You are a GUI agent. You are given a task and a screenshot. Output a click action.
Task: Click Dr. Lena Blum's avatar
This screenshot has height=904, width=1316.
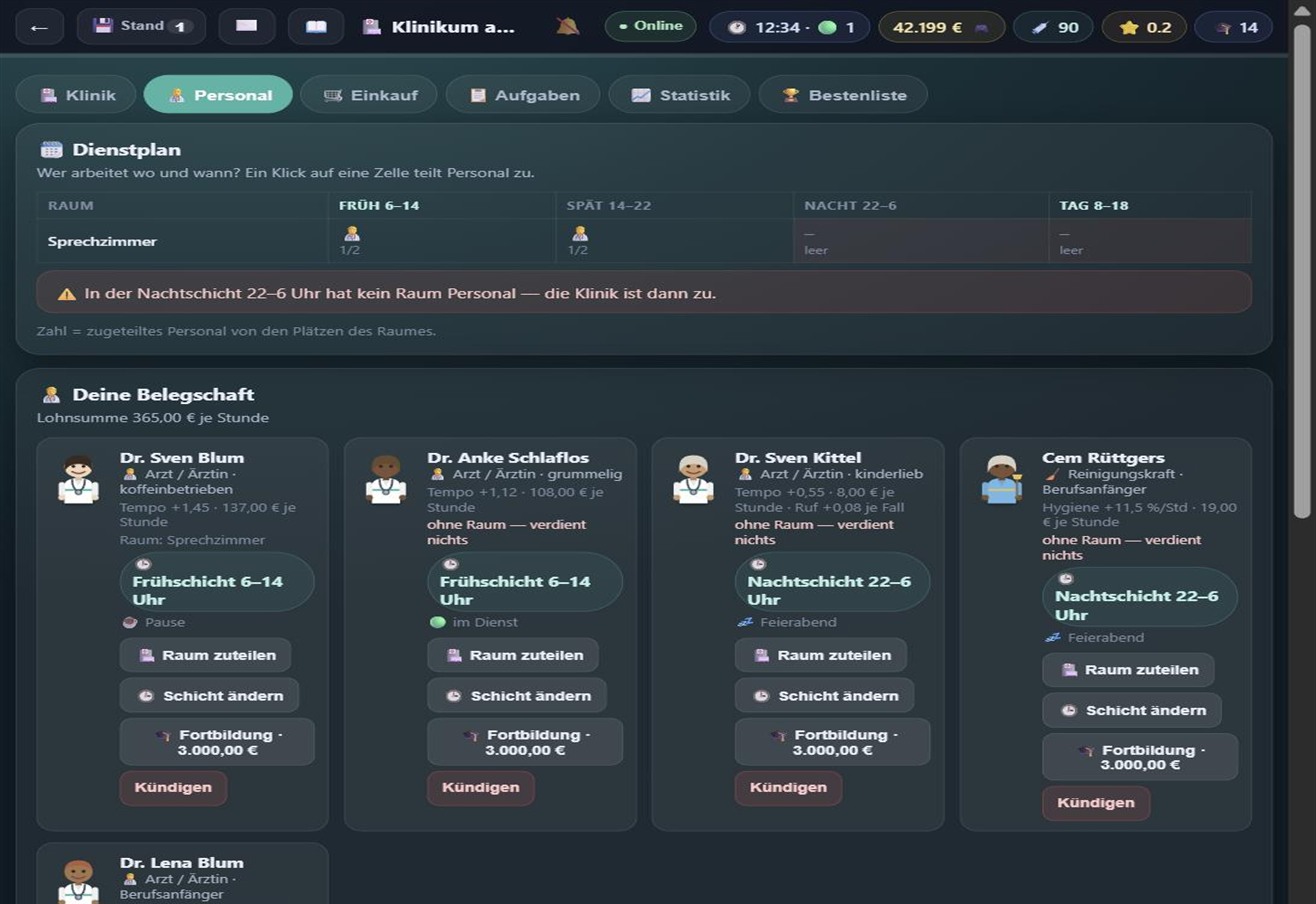[x=78, y=883]
